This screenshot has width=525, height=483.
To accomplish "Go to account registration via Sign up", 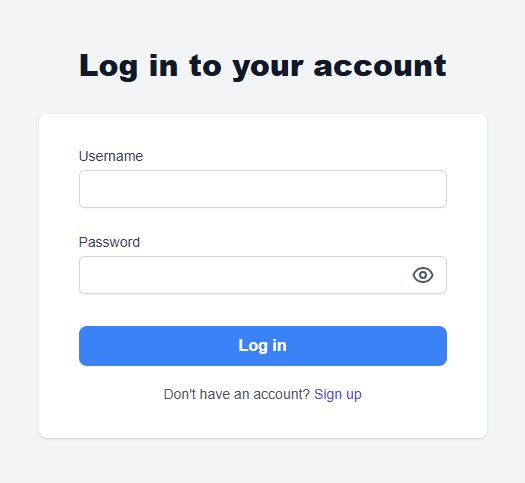I will [x=338, y=394].
